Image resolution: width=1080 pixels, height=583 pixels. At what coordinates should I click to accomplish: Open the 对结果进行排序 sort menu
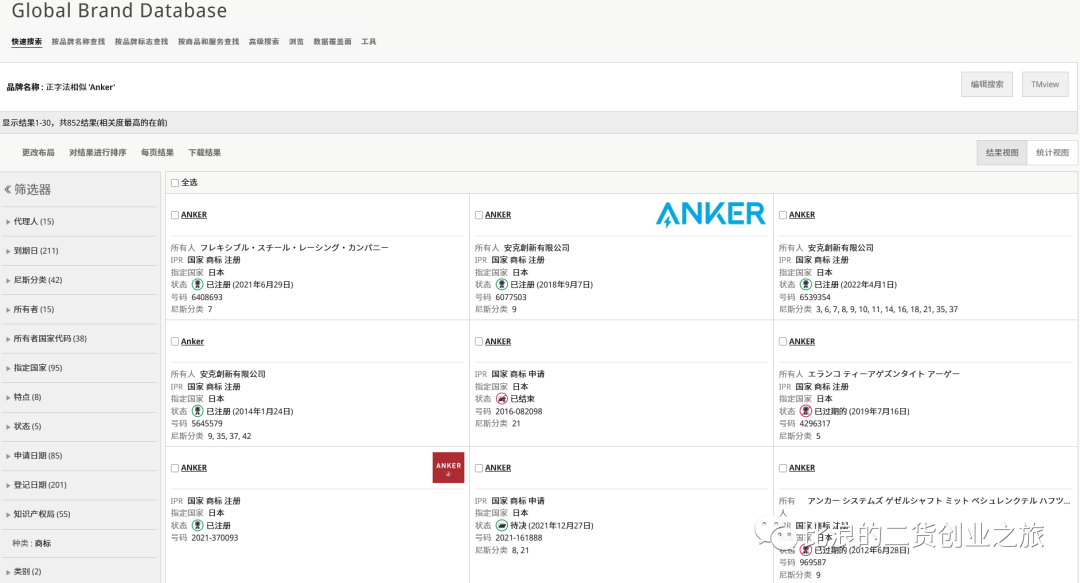pos(97,152)
